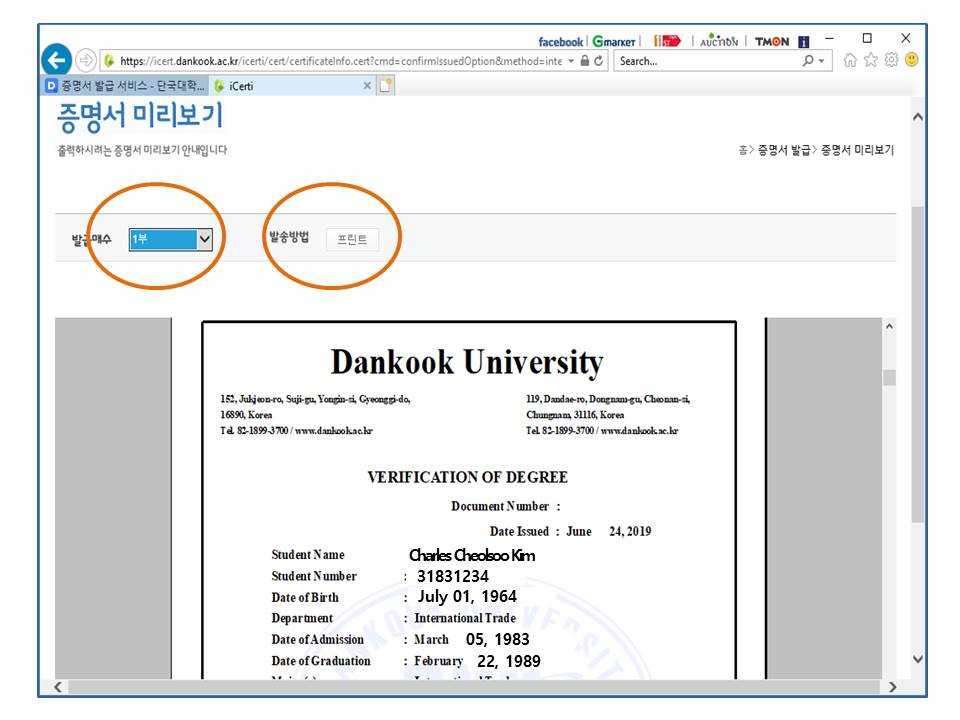This screenshot has height=720, width=960.
Task: Expand the 1부 copies dropdown
Action: [204, 239]
